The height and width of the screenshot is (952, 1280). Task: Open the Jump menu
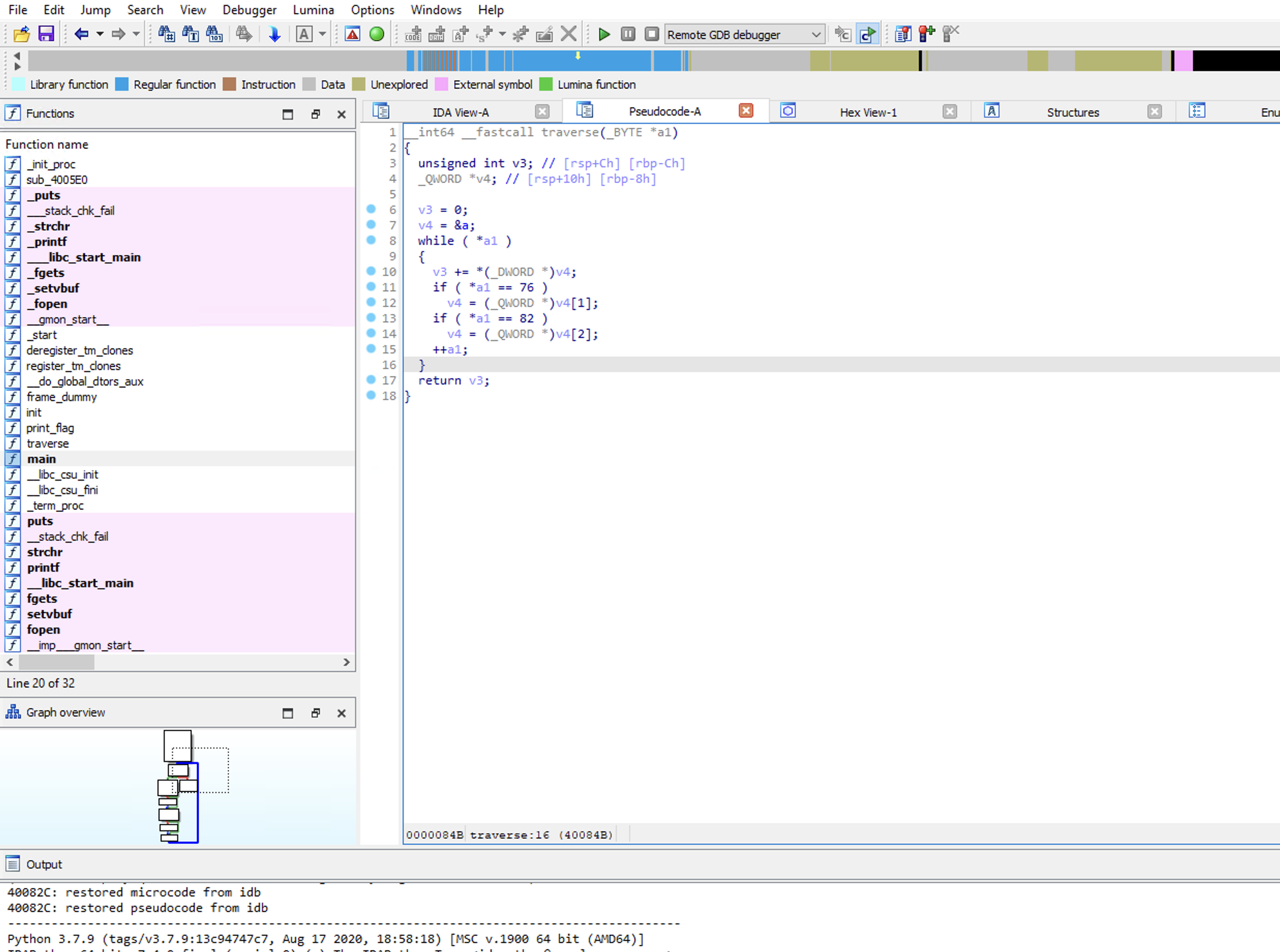click(x=95, y=10)
